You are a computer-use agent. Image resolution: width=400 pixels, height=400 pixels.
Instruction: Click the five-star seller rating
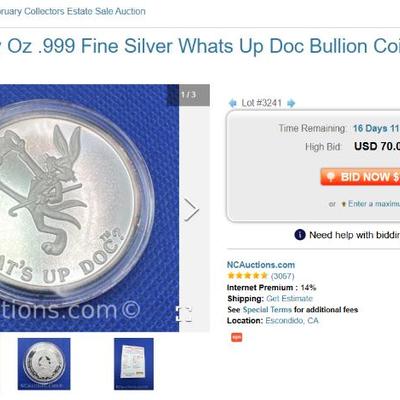(247, 276)
